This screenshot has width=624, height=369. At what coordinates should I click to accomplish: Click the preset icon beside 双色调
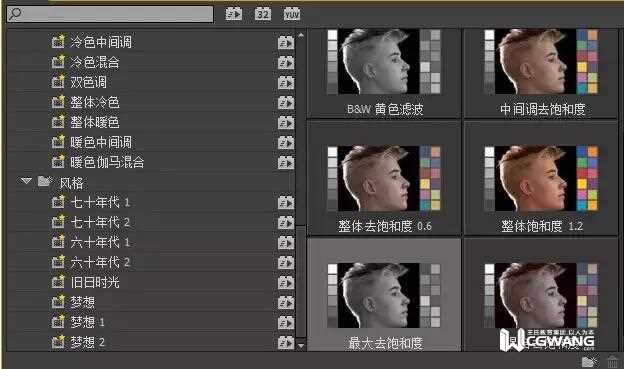pos(58,82)
